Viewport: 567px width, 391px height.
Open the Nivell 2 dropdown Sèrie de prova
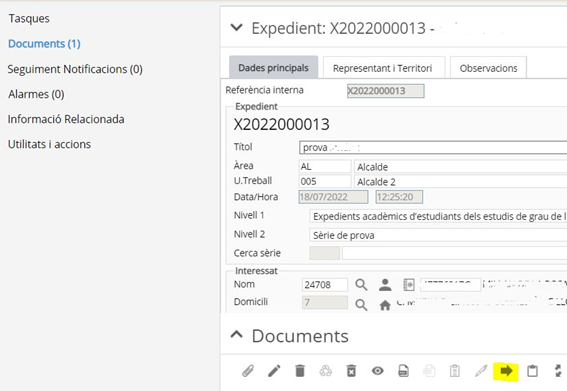pos(438,235)
